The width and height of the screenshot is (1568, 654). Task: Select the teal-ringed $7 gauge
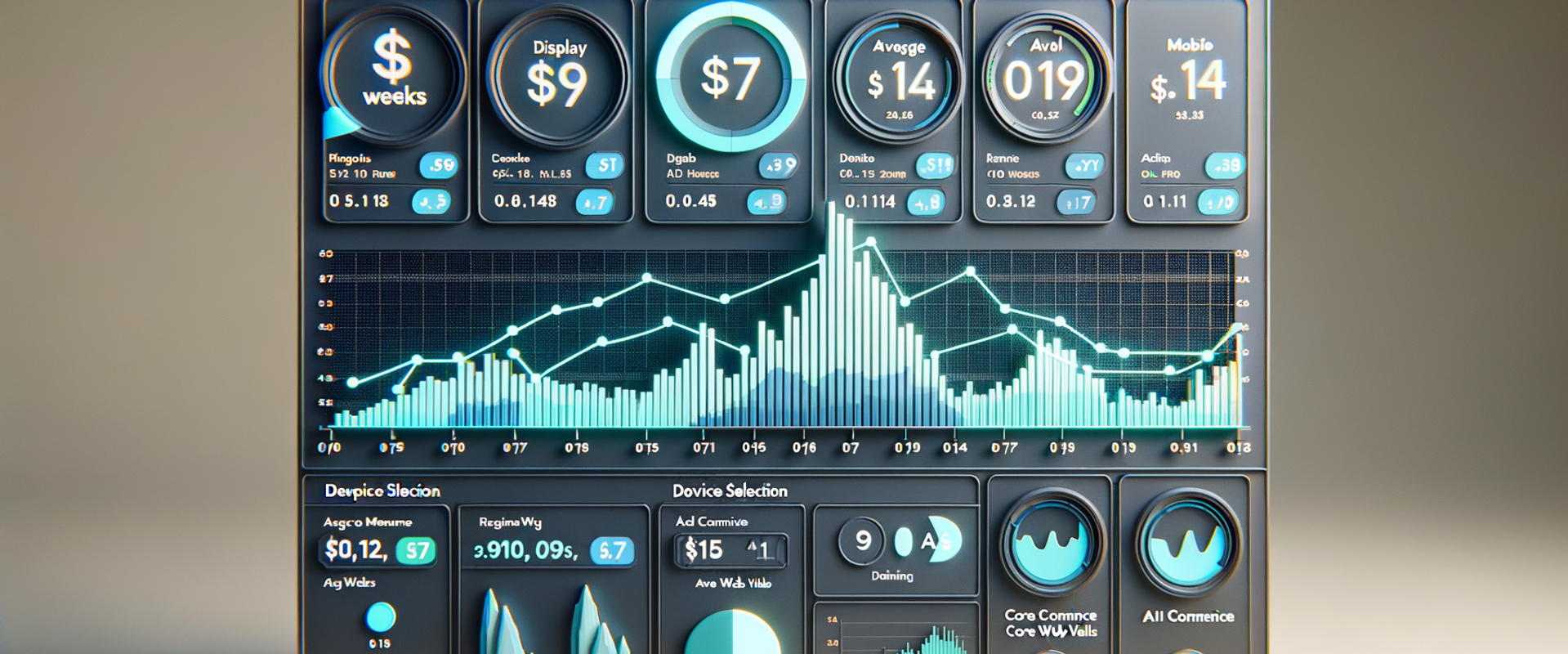pos(730,78)
